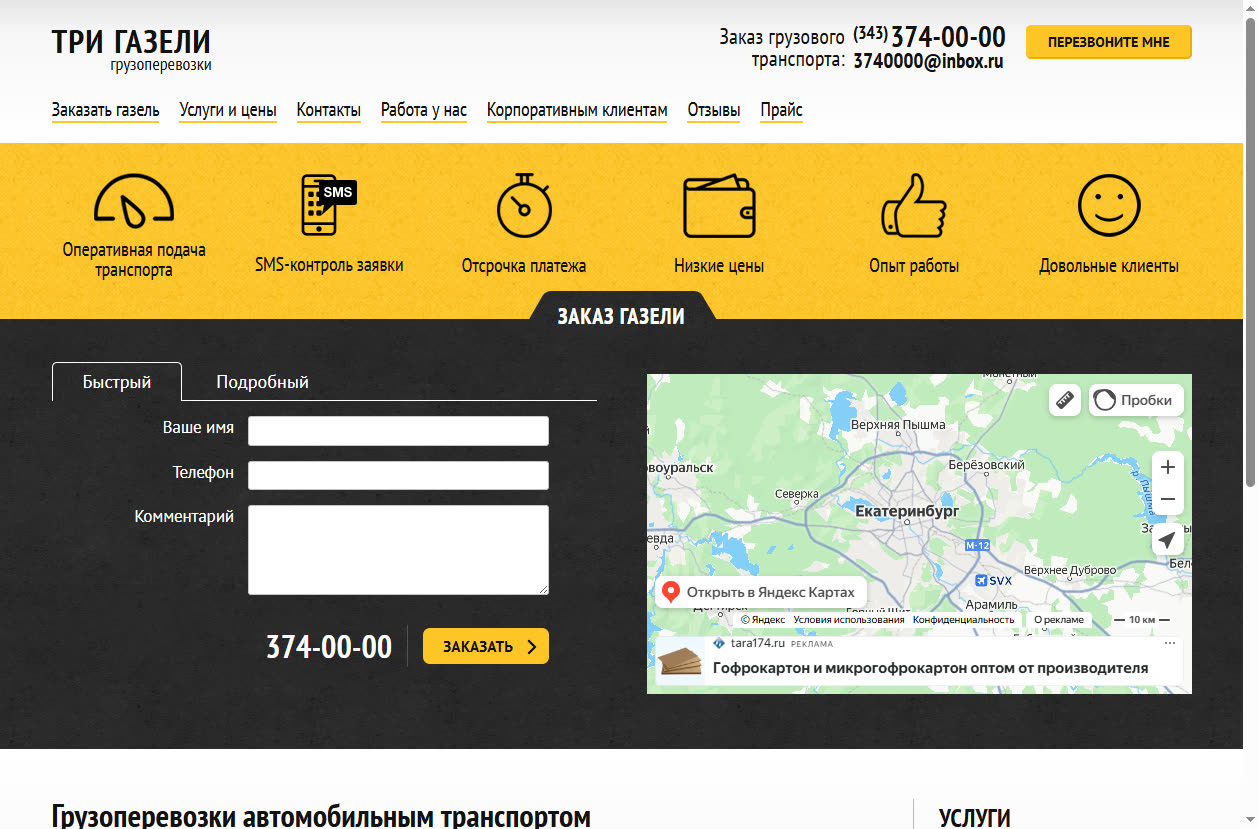1258x829 pixels.
Task: Click the wallet low prices icon
Action: click(719, 206)
